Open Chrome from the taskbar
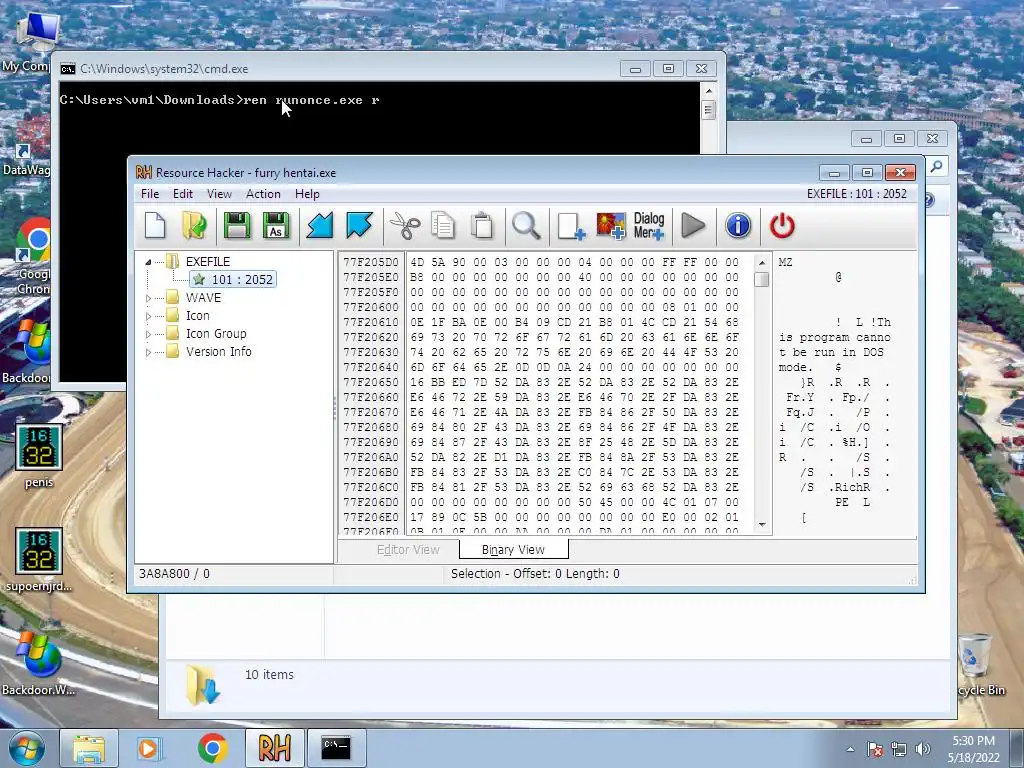 [212, 748]
